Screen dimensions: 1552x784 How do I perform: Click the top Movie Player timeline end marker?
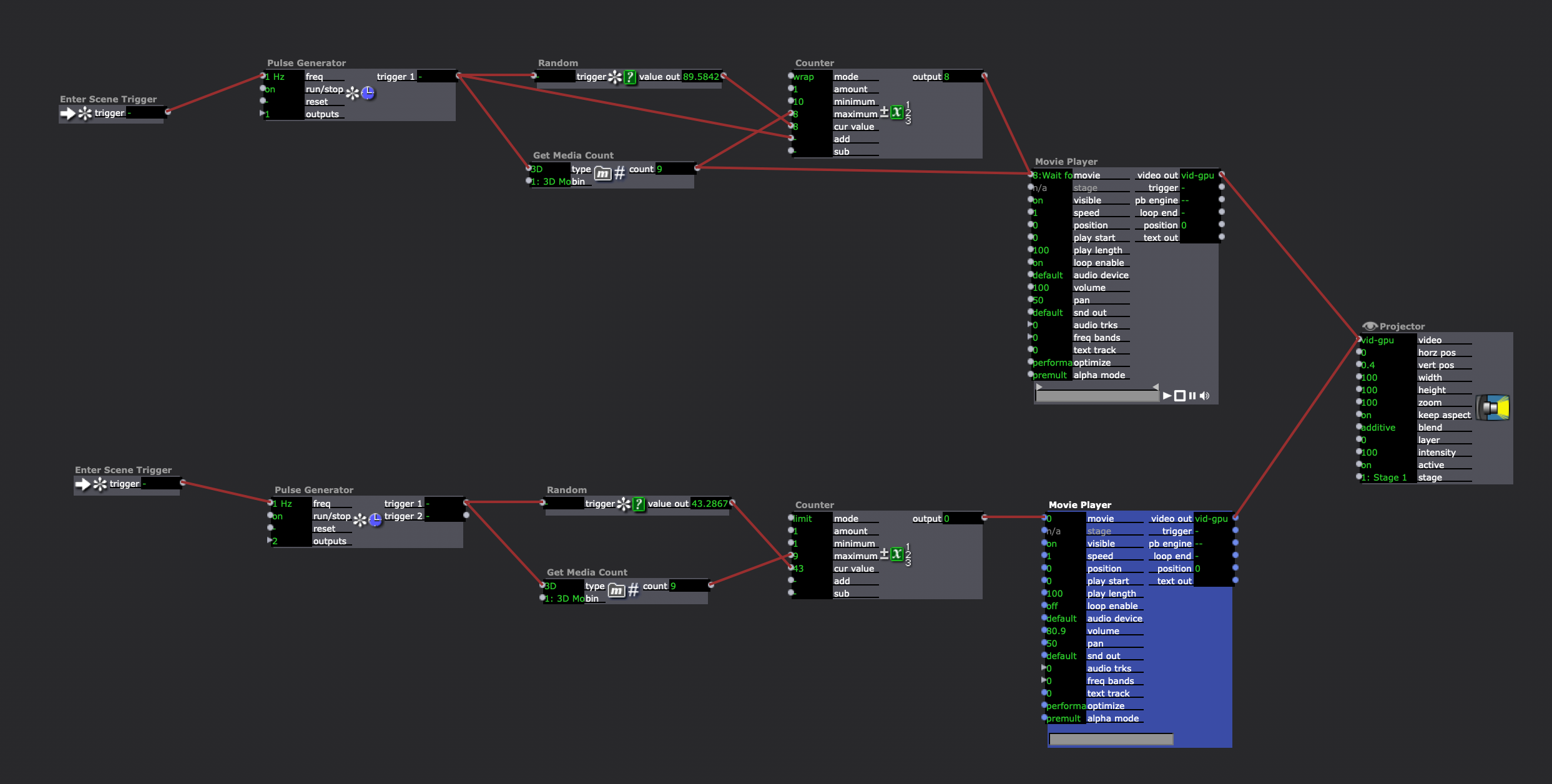coord(1156,387)
